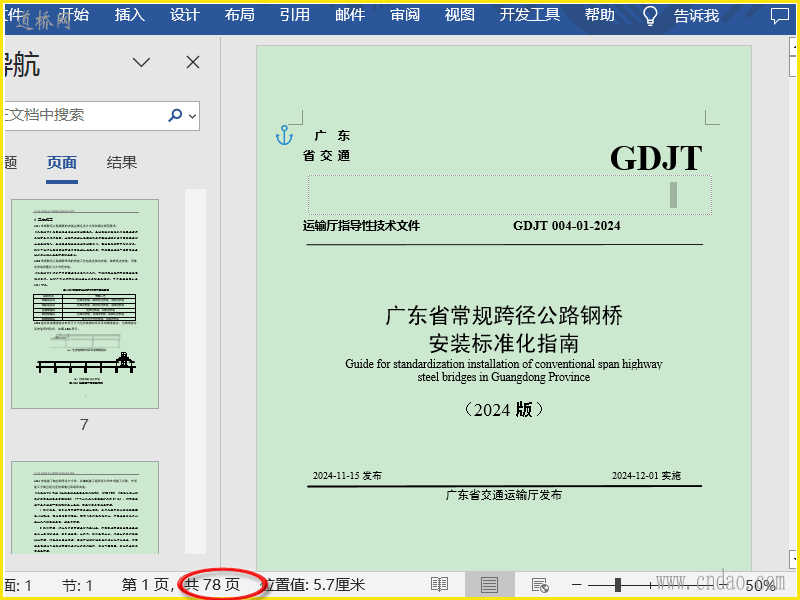
Task: Click the anchor icon on the page
Action: point(284,136)
